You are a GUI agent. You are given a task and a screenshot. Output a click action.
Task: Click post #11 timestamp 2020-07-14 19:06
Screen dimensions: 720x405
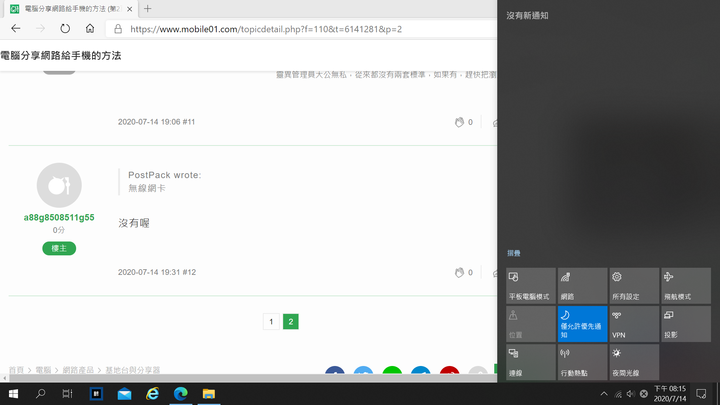point(149,122)
